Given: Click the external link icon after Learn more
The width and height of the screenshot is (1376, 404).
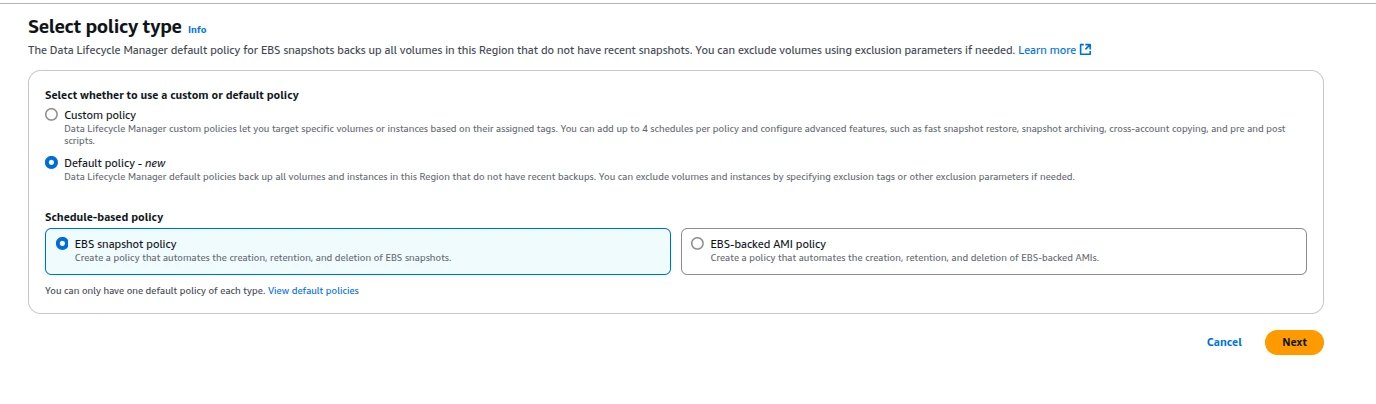Looking at the screenshot, I should click(1086, 50).
